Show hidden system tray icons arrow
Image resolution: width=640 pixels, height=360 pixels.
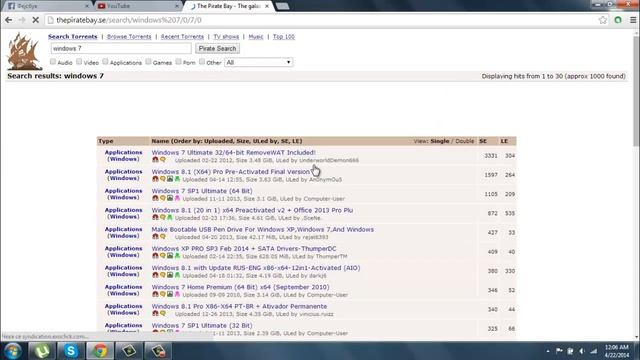pyautogui.click(x=547, y=351)
